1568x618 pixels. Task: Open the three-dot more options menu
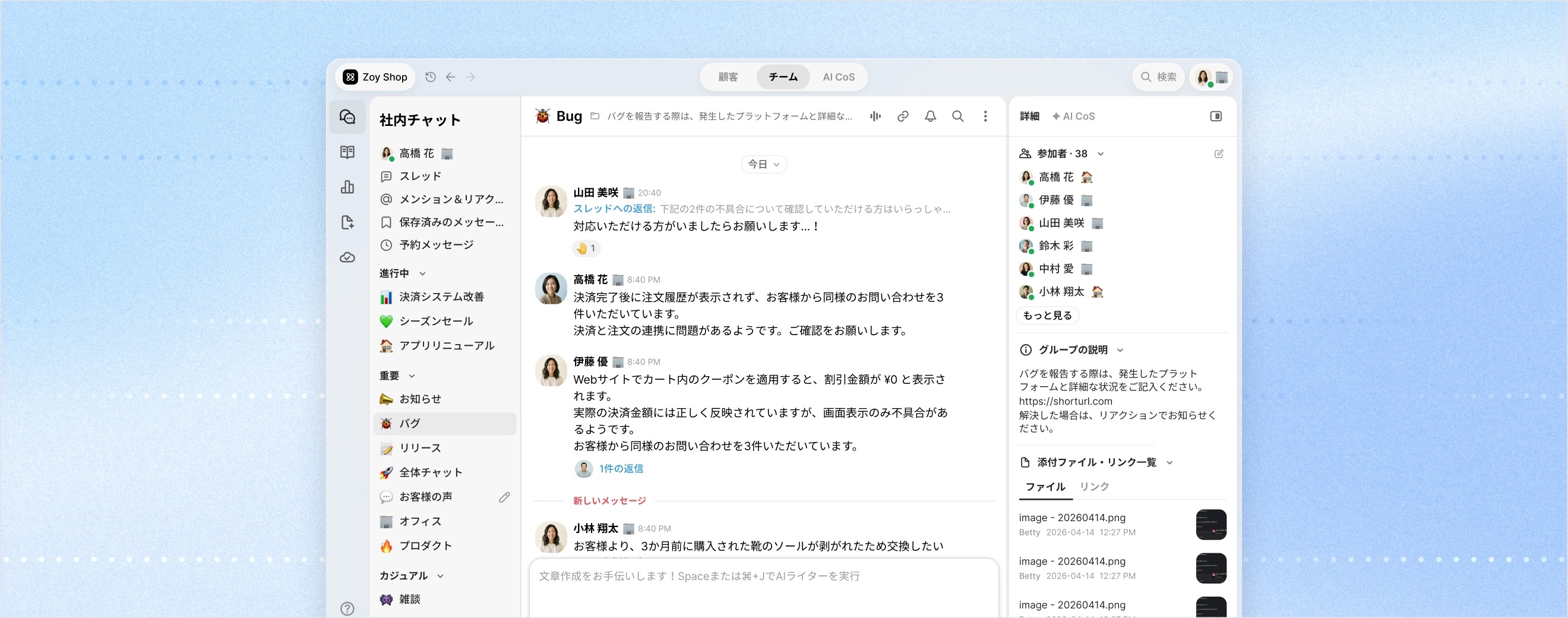985,116
